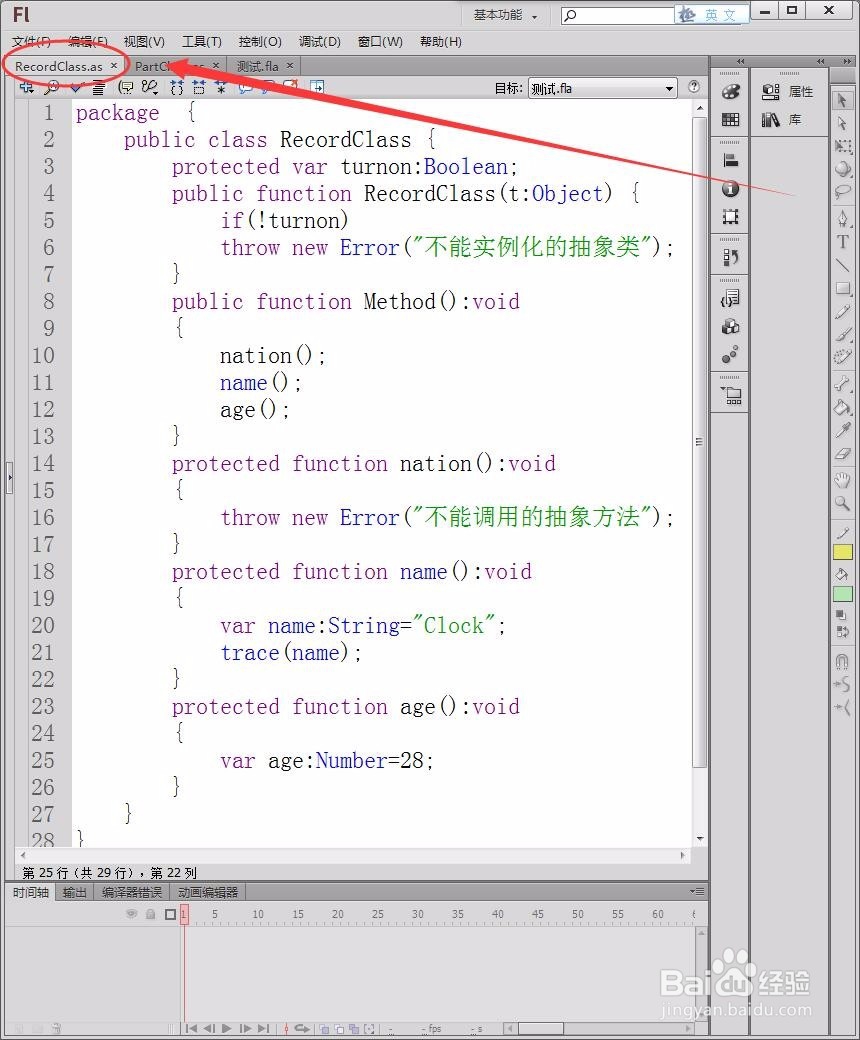This screenshot has height=1040, width=860.
Task: Open the Components panel
Action: pyautogui.click(x=730, y=327)
